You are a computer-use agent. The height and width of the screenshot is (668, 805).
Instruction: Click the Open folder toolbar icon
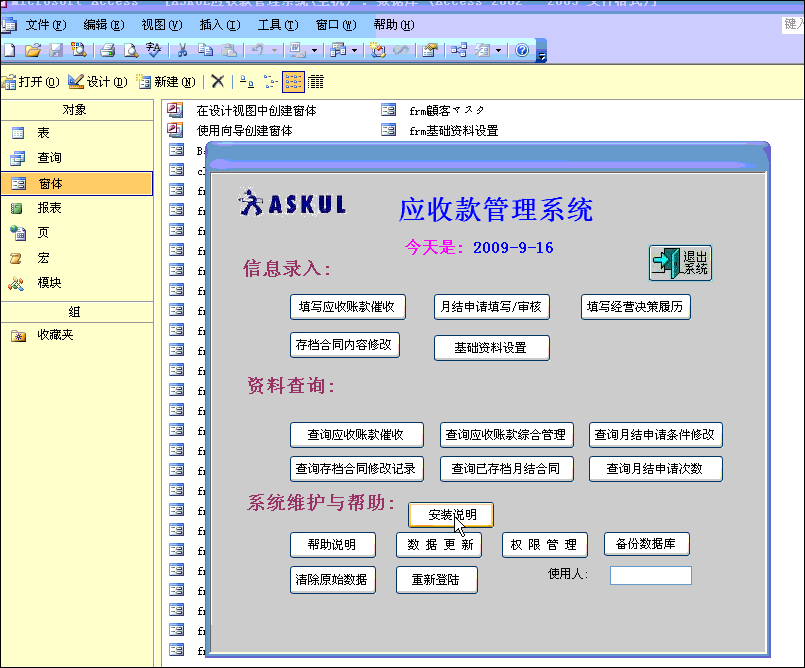(x=33, y=50)
